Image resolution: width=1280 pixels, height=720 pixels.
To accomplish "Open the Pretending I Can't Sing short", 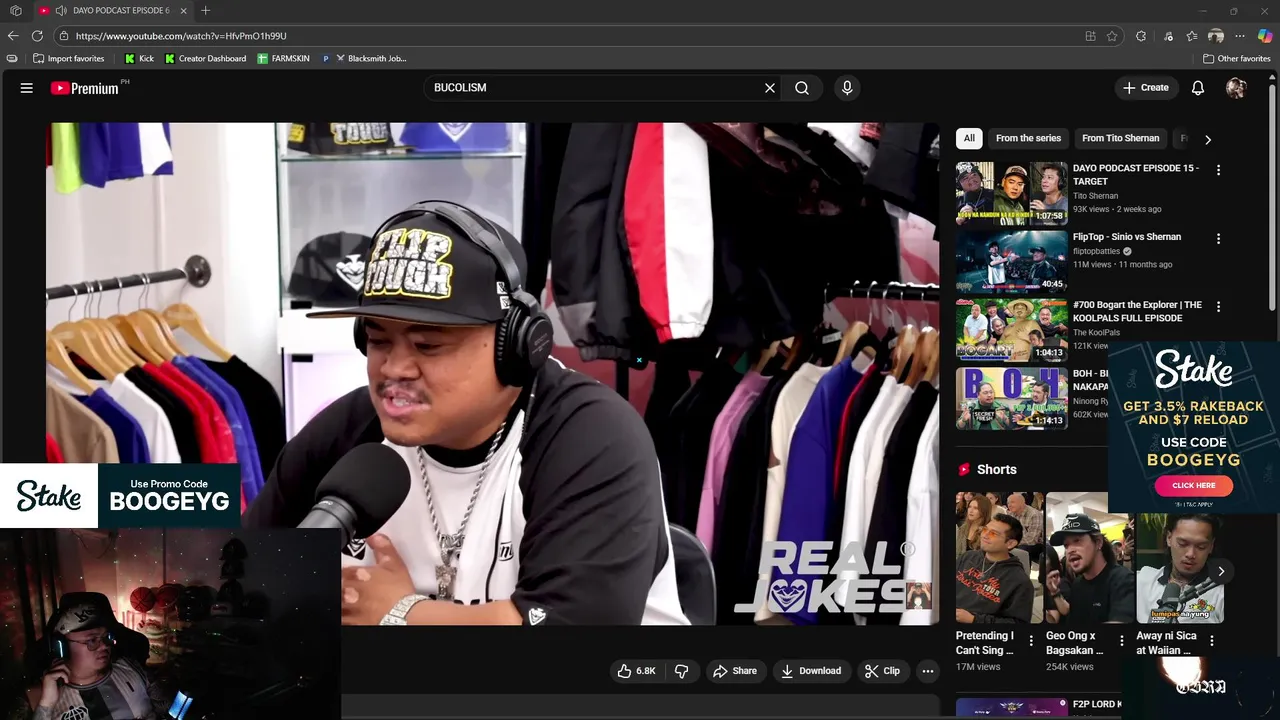I will click(999, 557).
